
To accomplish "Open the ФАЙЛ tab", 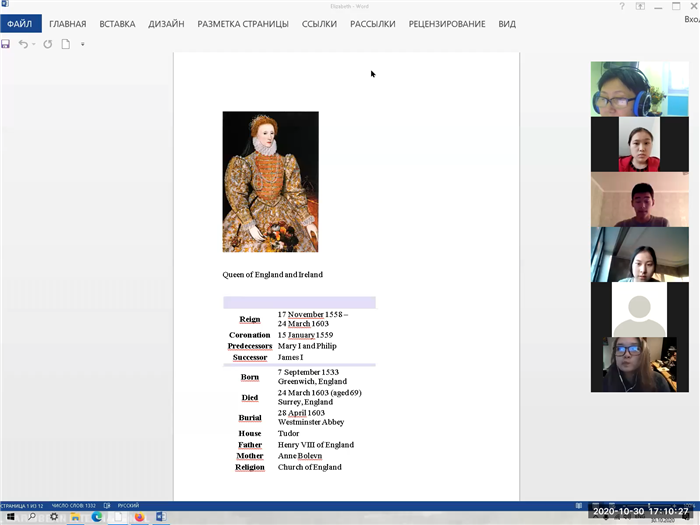I will click(x=20, y=24).
